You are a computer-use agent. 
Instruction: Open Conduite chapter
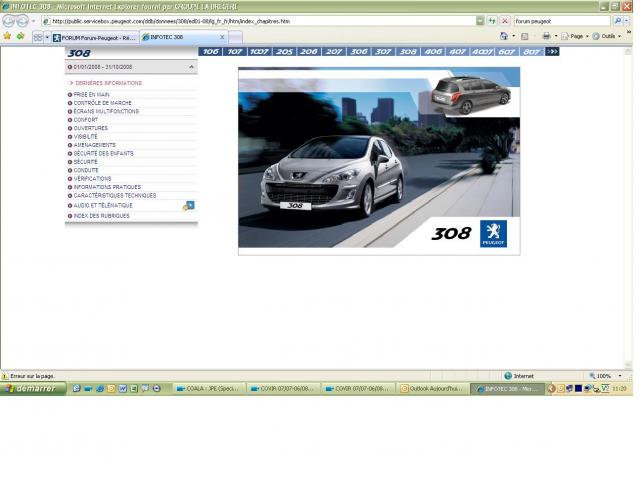86,170
